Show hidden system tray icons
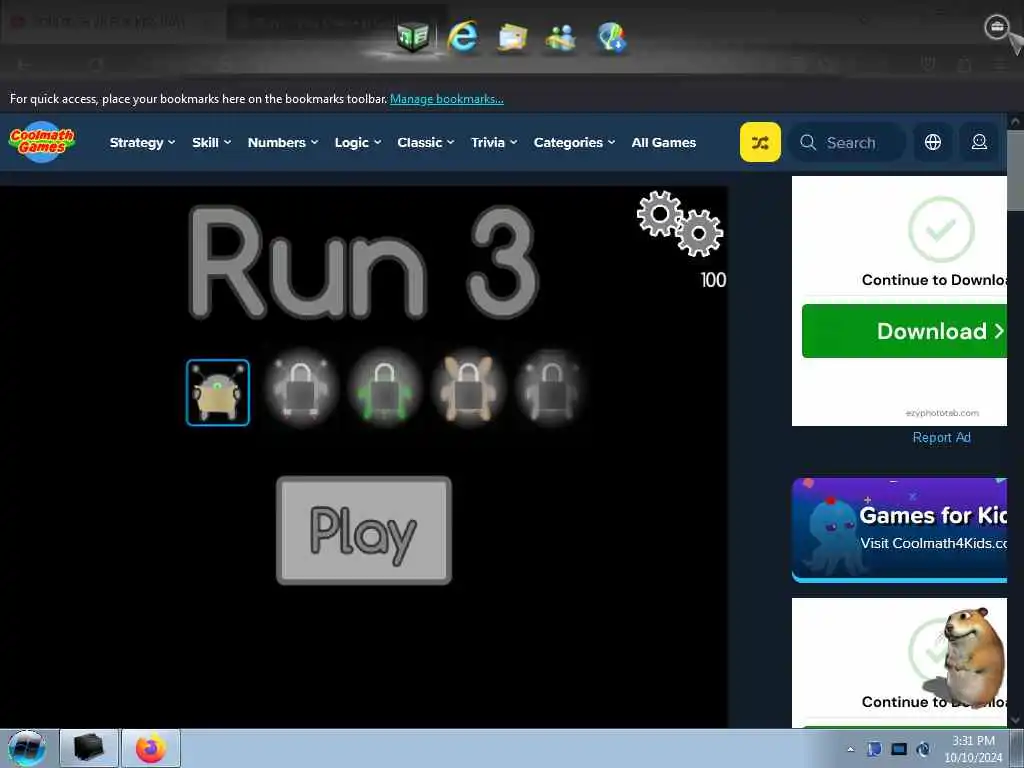1024x768 pixels. coord(850,749)
